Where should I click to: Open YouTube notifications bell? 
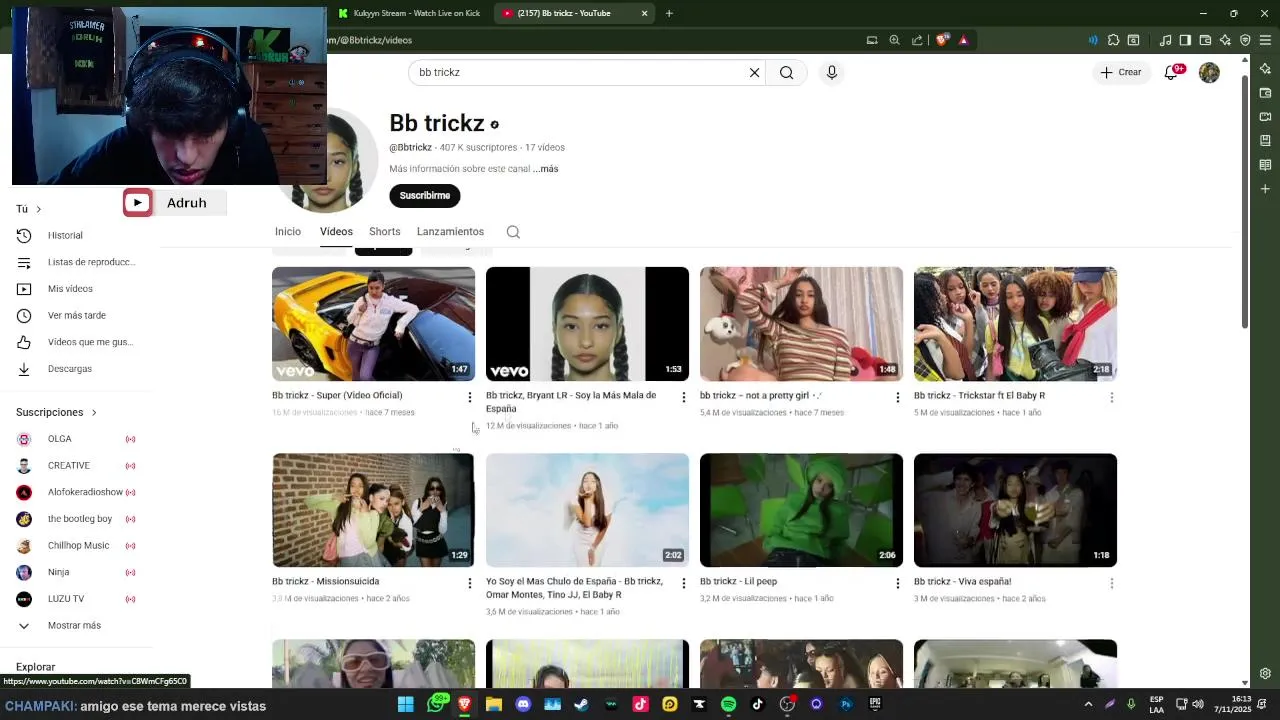click(1171, 72)
